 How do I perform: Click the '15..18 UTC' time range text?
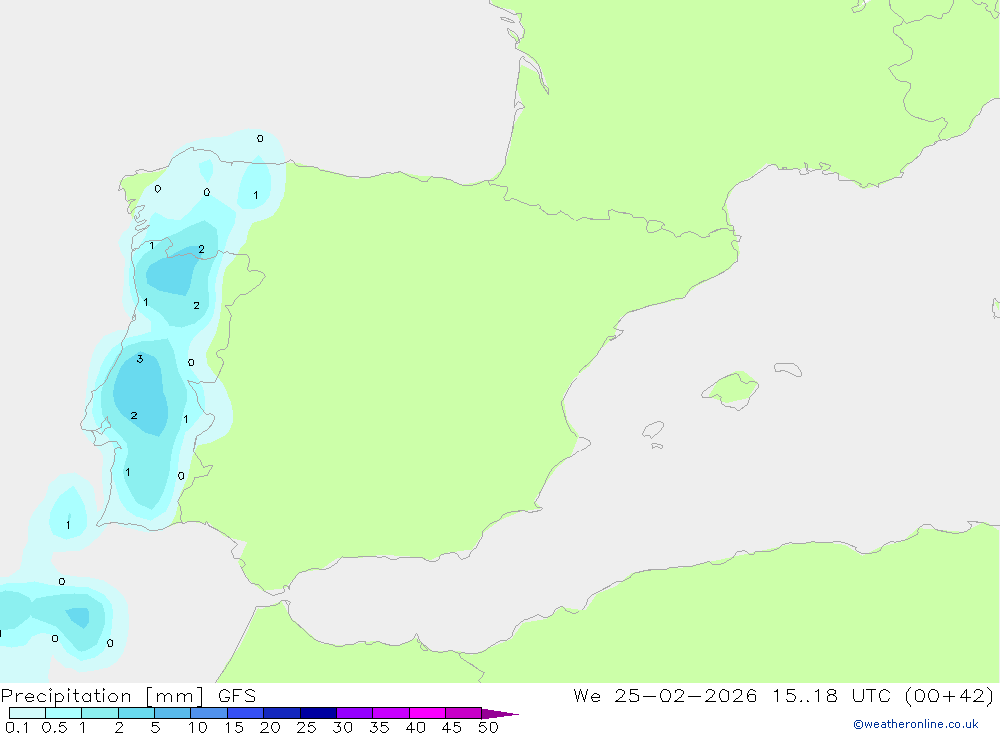pos(832,695)
